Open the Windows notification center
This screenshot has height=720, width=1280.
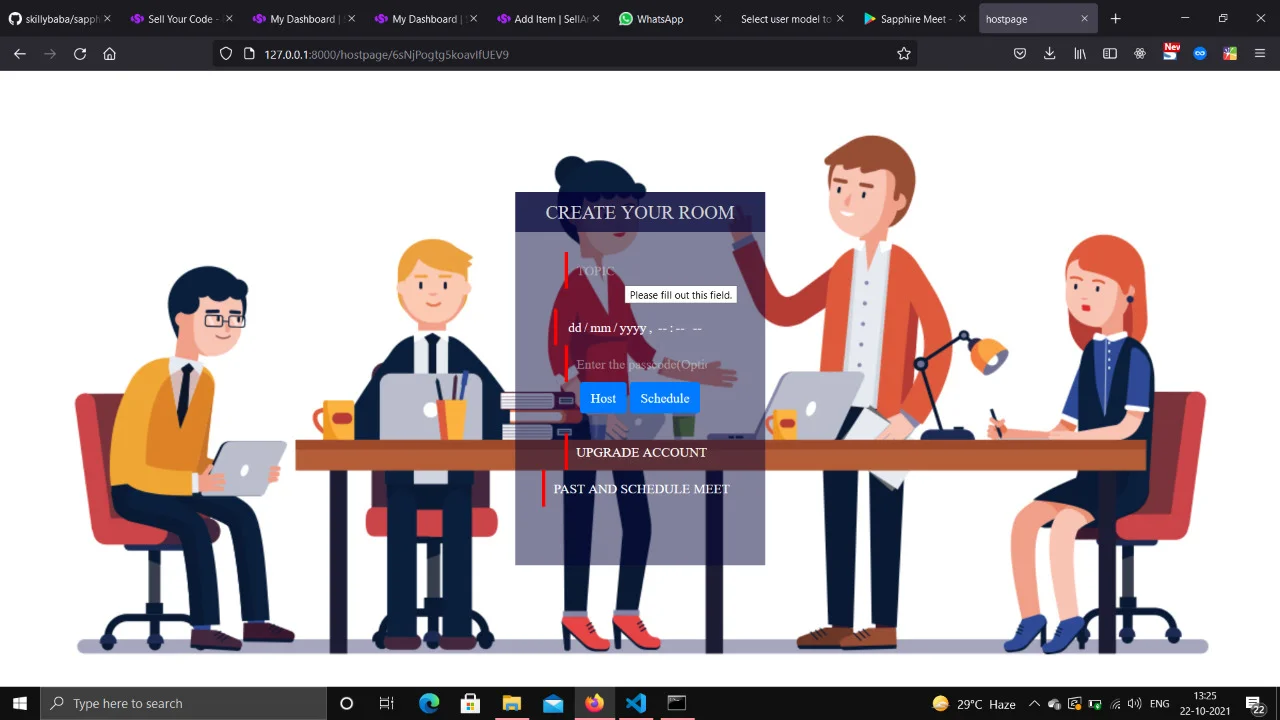[x=1255, y=704]
